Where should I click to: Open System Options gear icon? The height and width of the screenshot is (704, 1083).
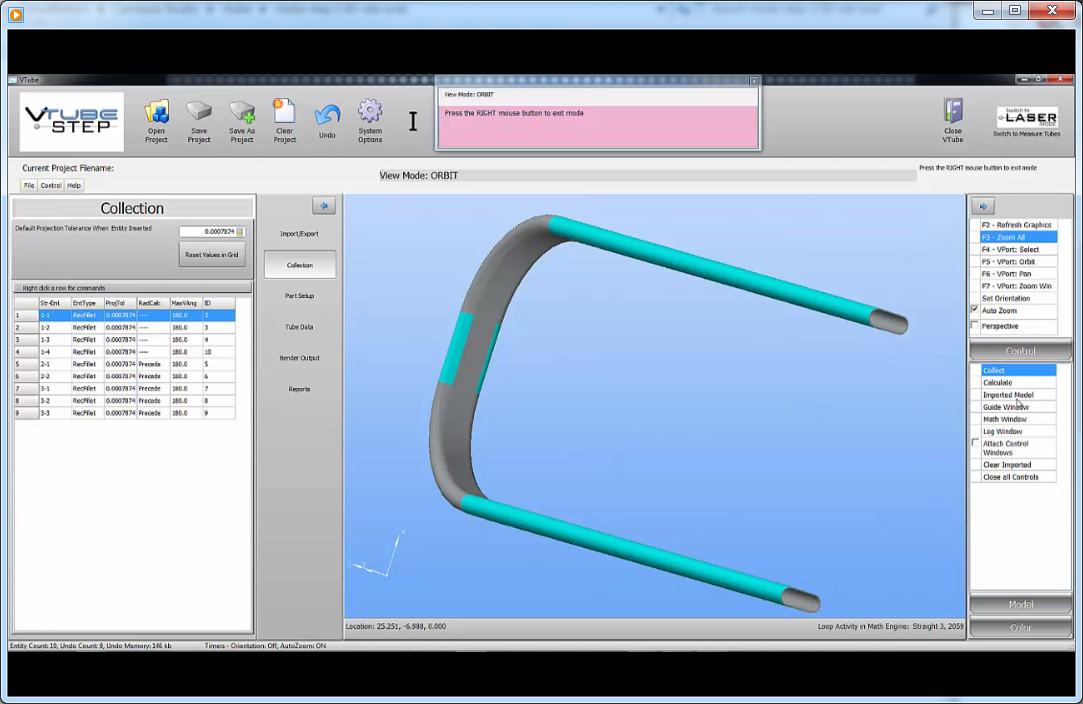click(x=370, y=112)
